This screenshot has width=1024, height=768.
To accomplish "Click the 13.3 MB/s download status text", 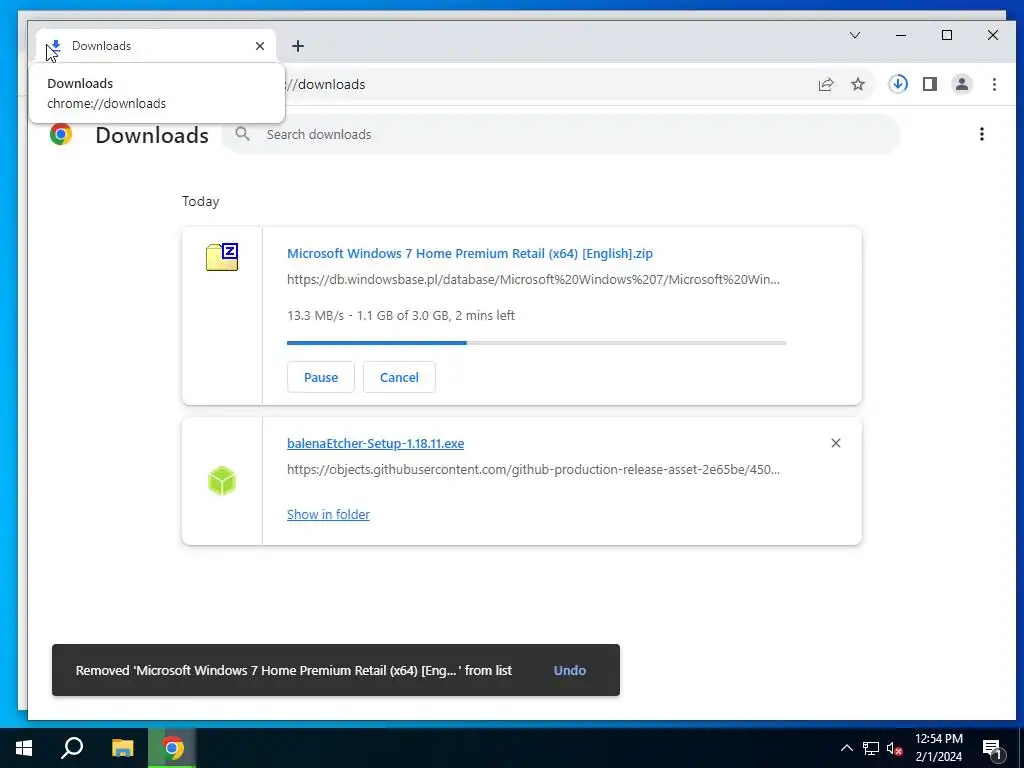I will pos(401,315).
